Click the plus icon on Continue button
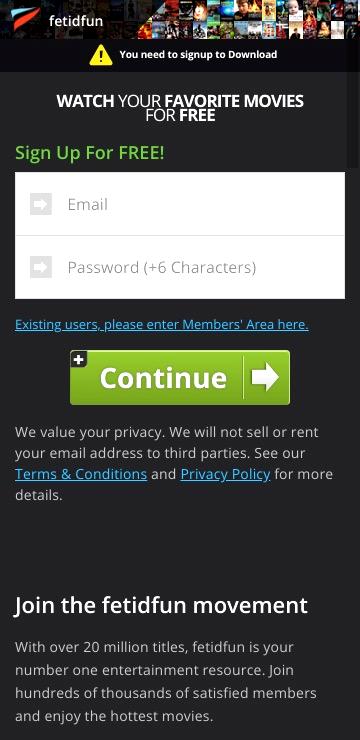 coord(78,360)
